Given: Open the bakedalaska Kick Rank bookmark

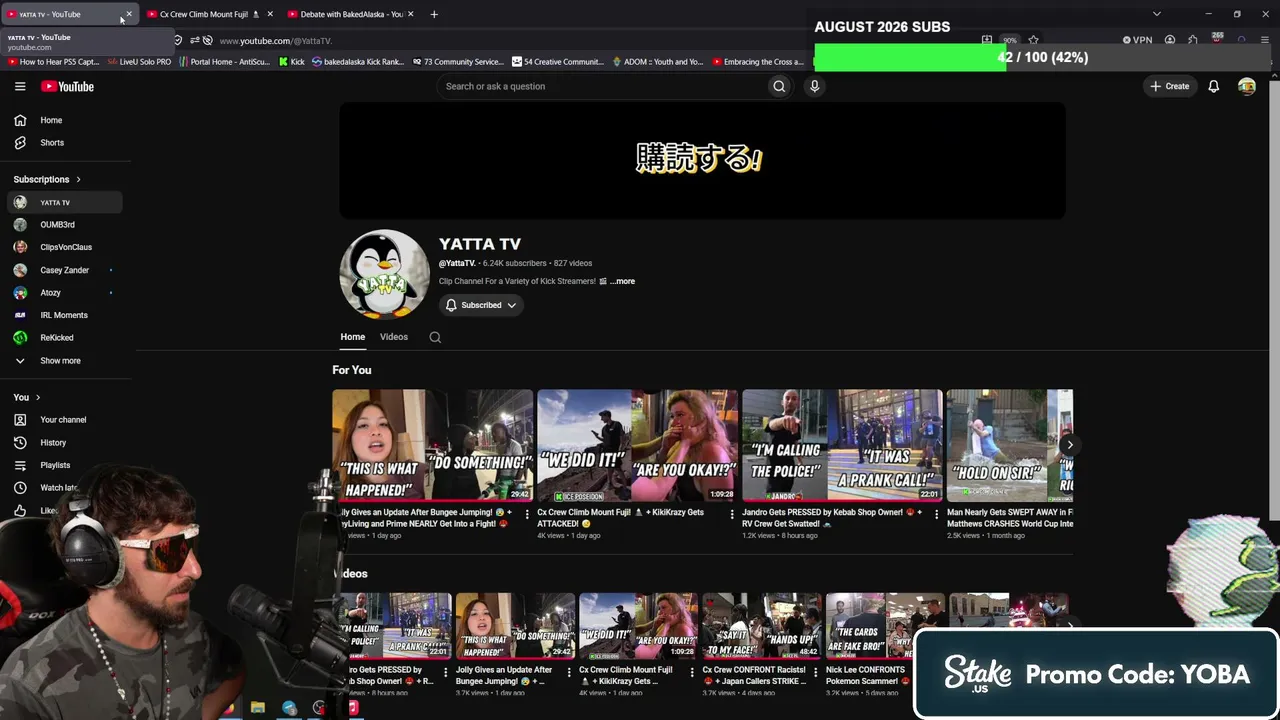Looking at the screenshot, I should click(x=358, y=62).
